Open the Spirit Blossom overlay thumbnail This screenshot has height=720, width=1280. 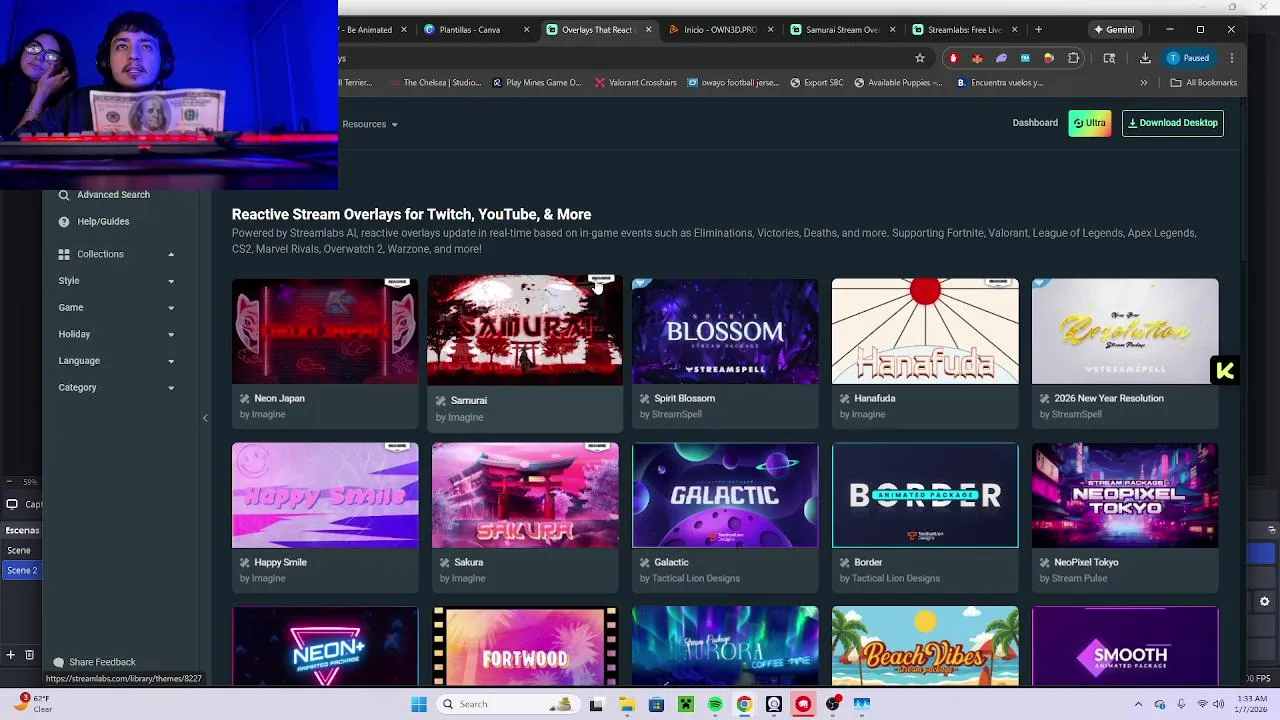click(x=725, y=331)
